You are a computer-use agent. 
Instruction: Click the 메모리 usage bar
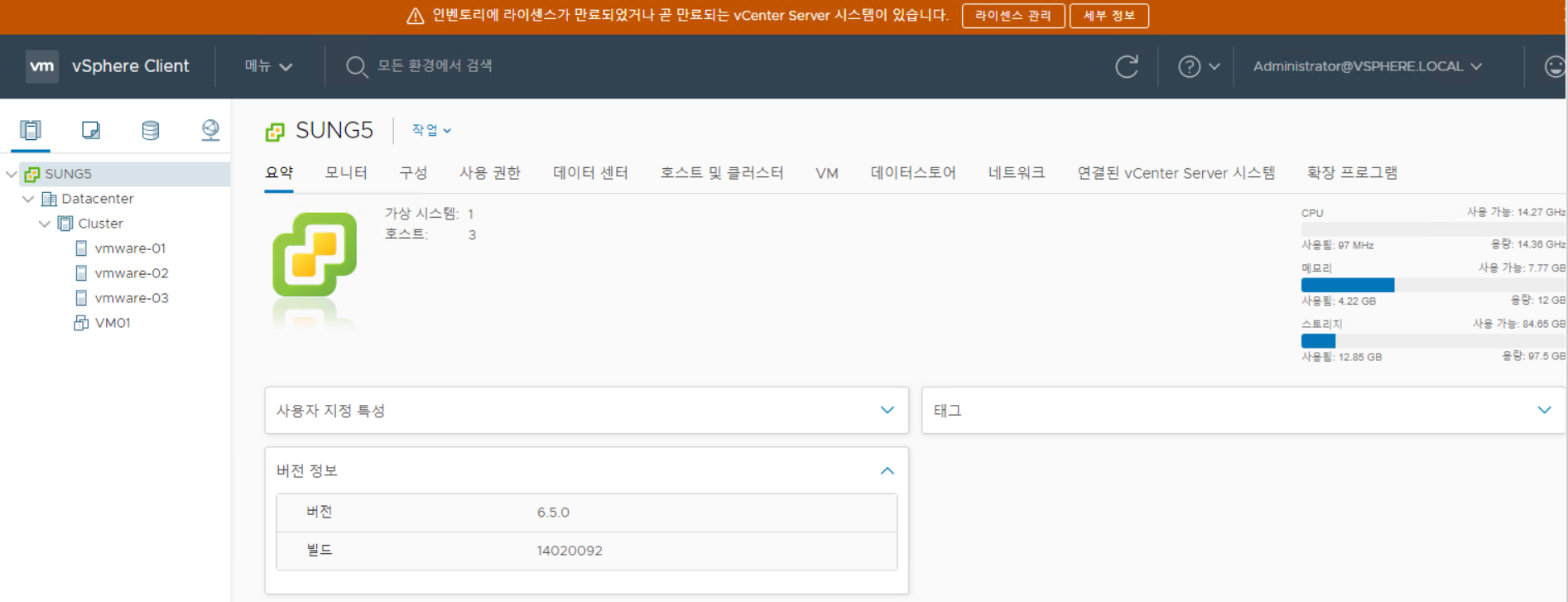[1433, 285]
